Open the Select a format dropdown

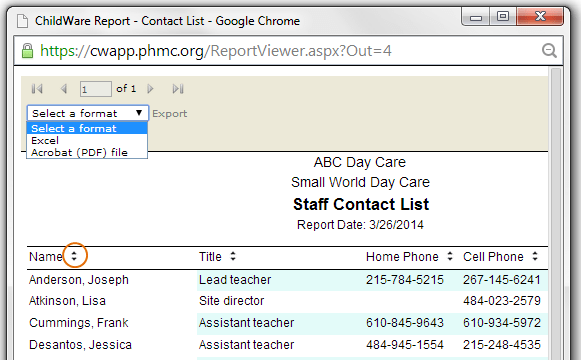pos(88,113)
